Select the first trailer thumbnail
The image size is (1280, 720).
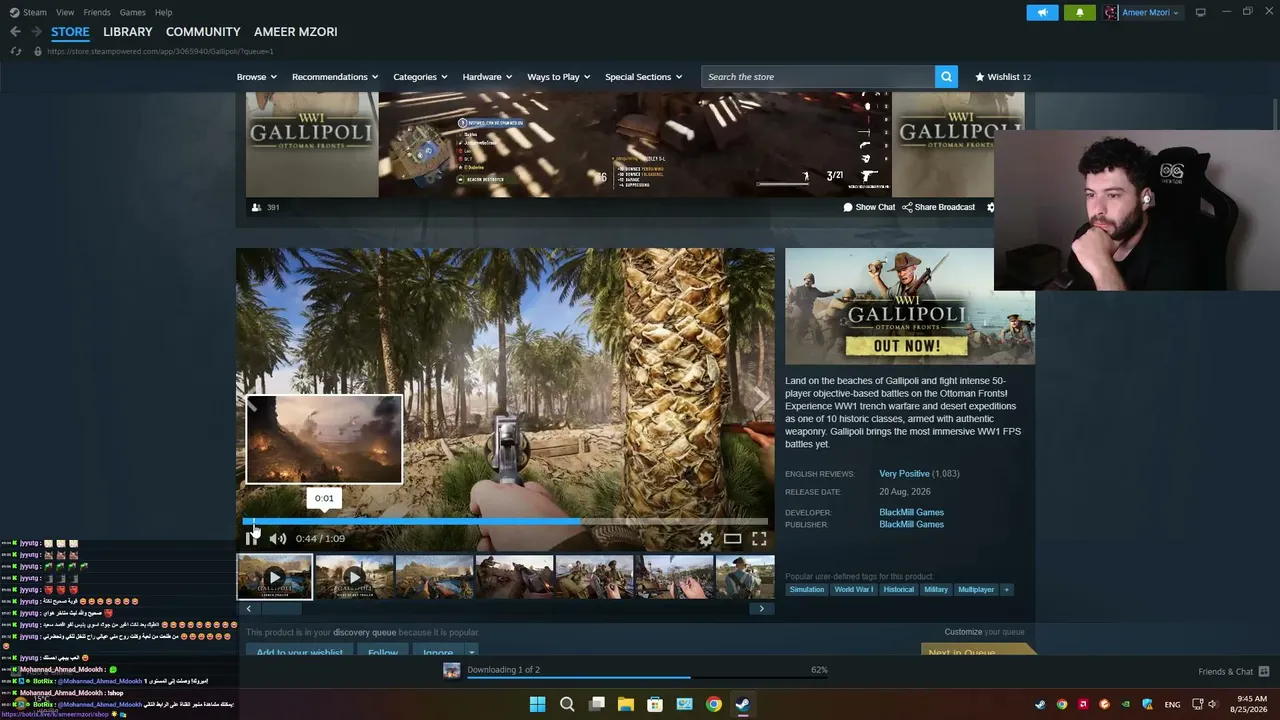274,577
